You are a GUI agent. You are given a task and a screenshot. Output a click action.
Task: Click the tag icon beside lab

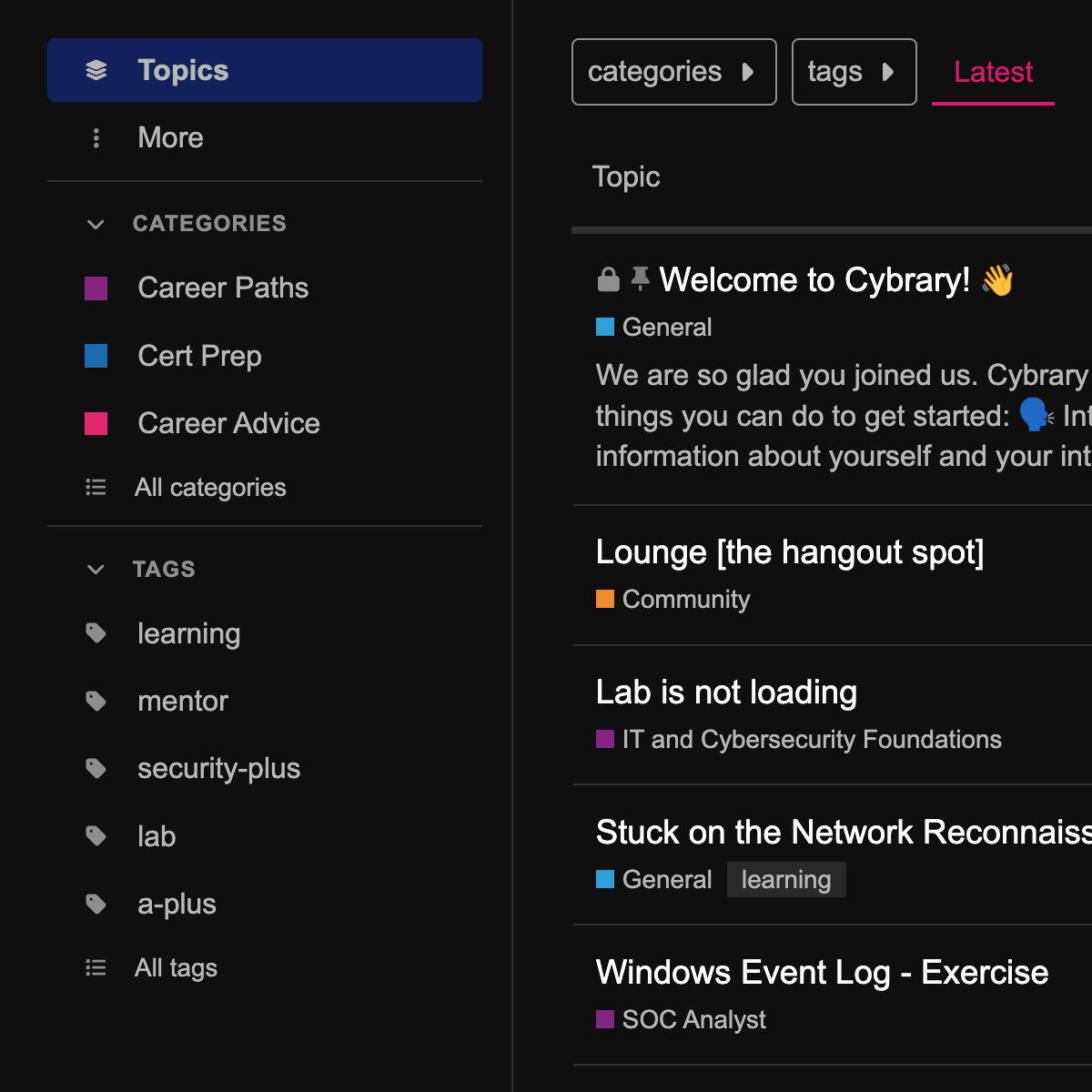coord(96,836)
